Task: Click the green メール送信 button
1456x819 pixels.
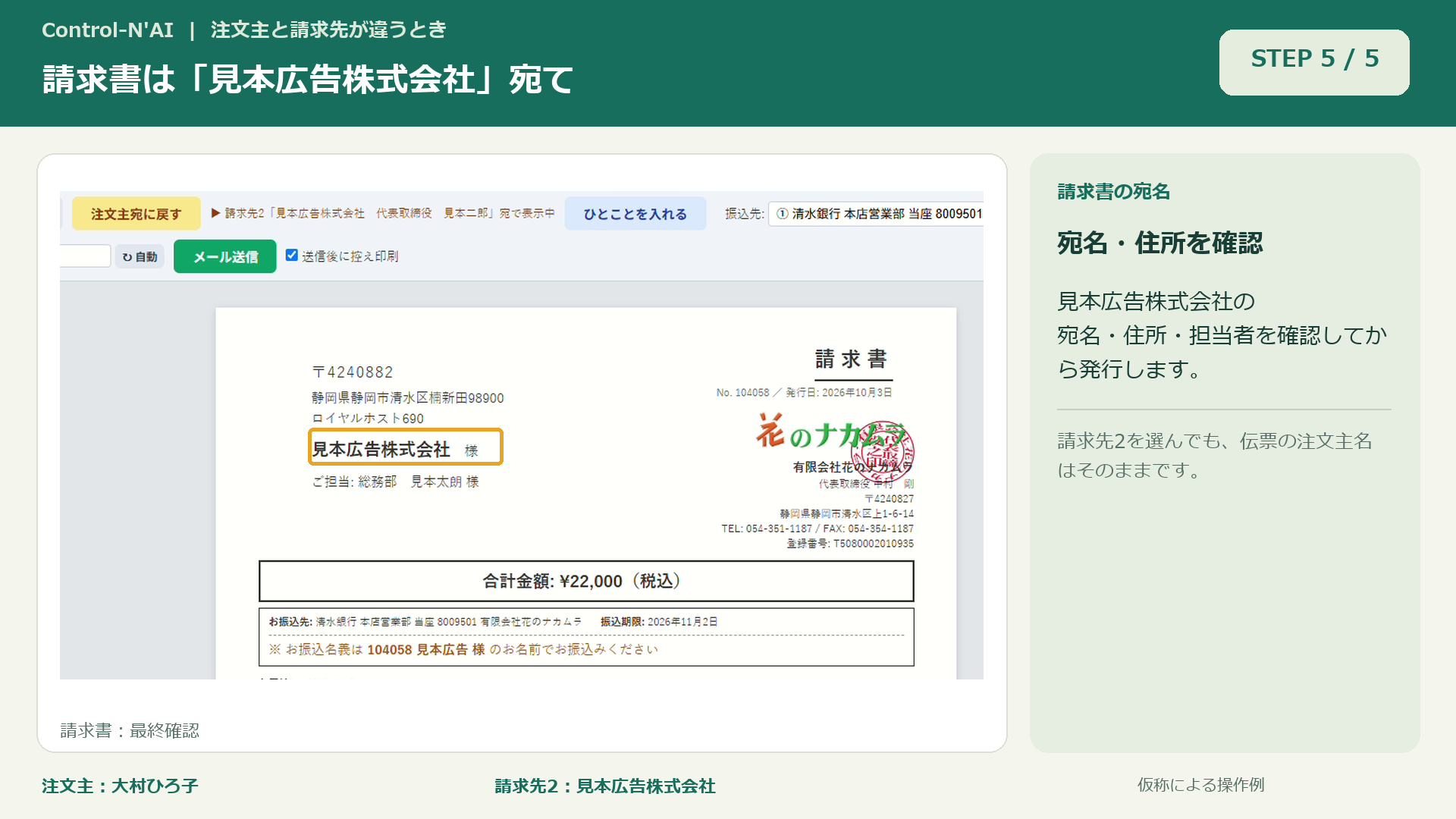Action: click(225, 256)
